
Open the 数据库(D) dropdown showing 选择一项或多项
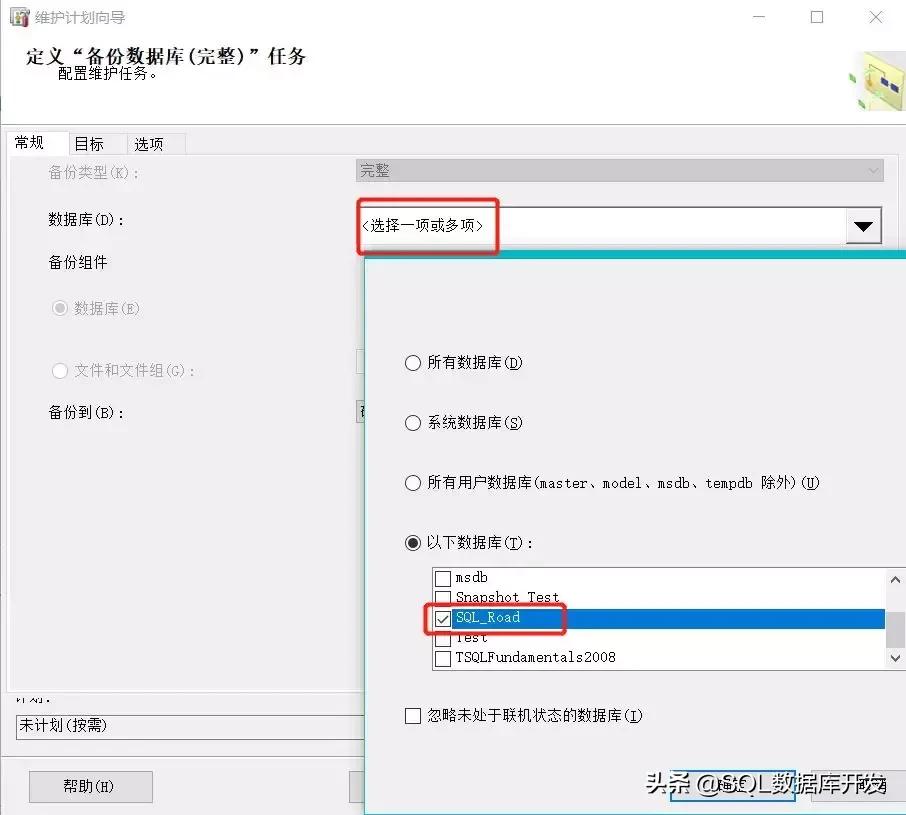pos(863,225)
